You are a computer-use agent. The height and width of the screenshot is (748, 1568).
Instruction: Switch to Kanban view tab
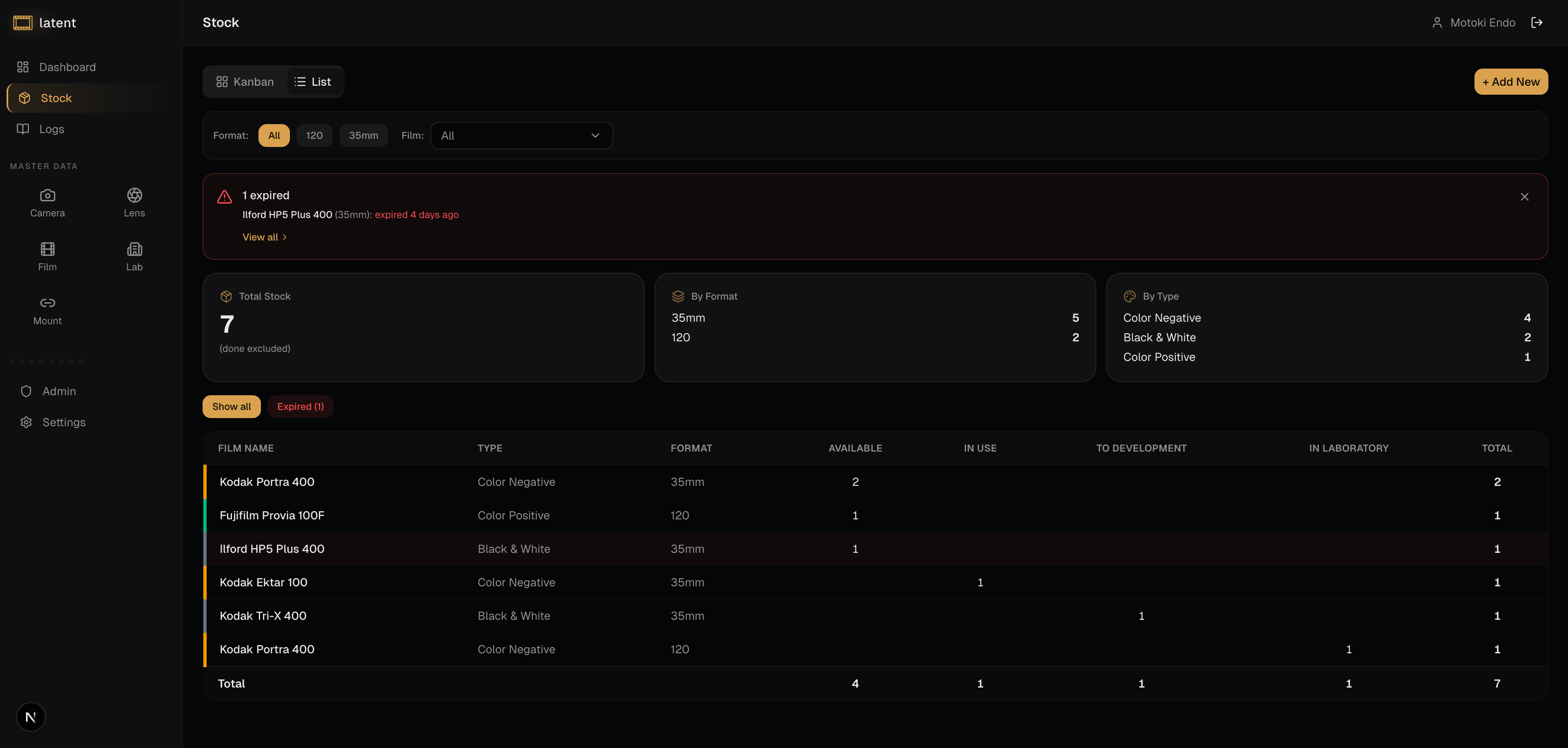click(245, 82)
